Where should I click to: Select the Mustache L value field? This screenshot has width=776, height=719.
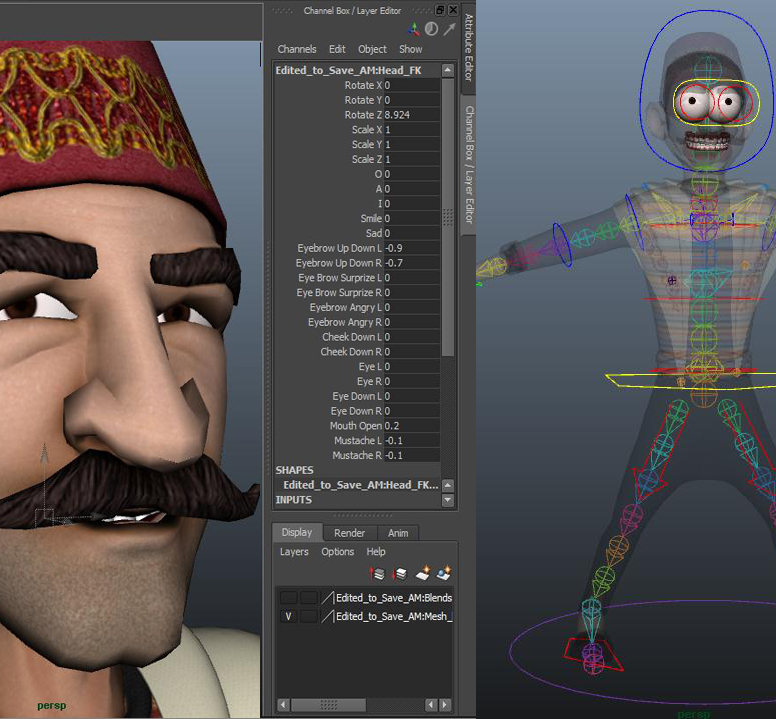tap(411, 440)
